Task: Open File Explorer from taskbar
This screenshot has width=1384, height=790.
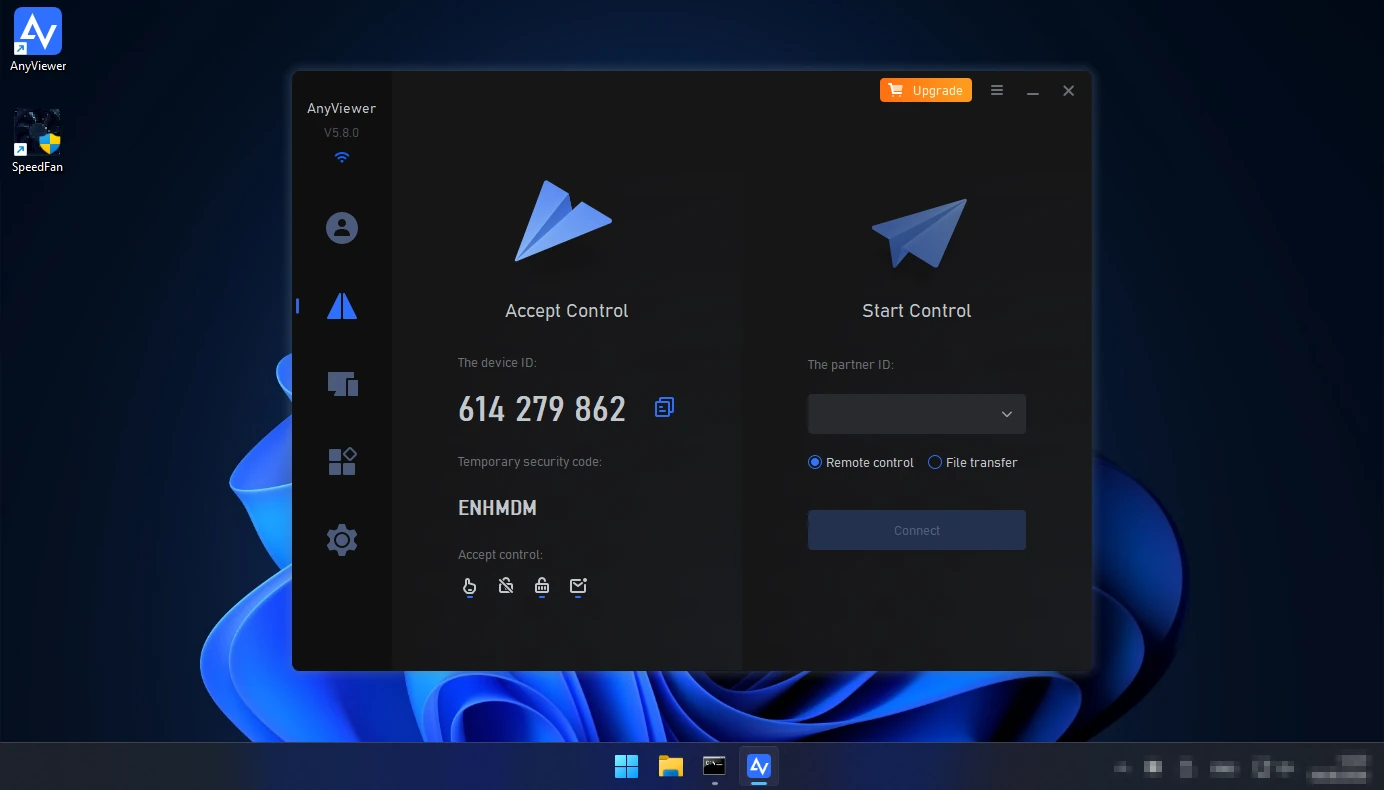Action: tap(671, 767)
